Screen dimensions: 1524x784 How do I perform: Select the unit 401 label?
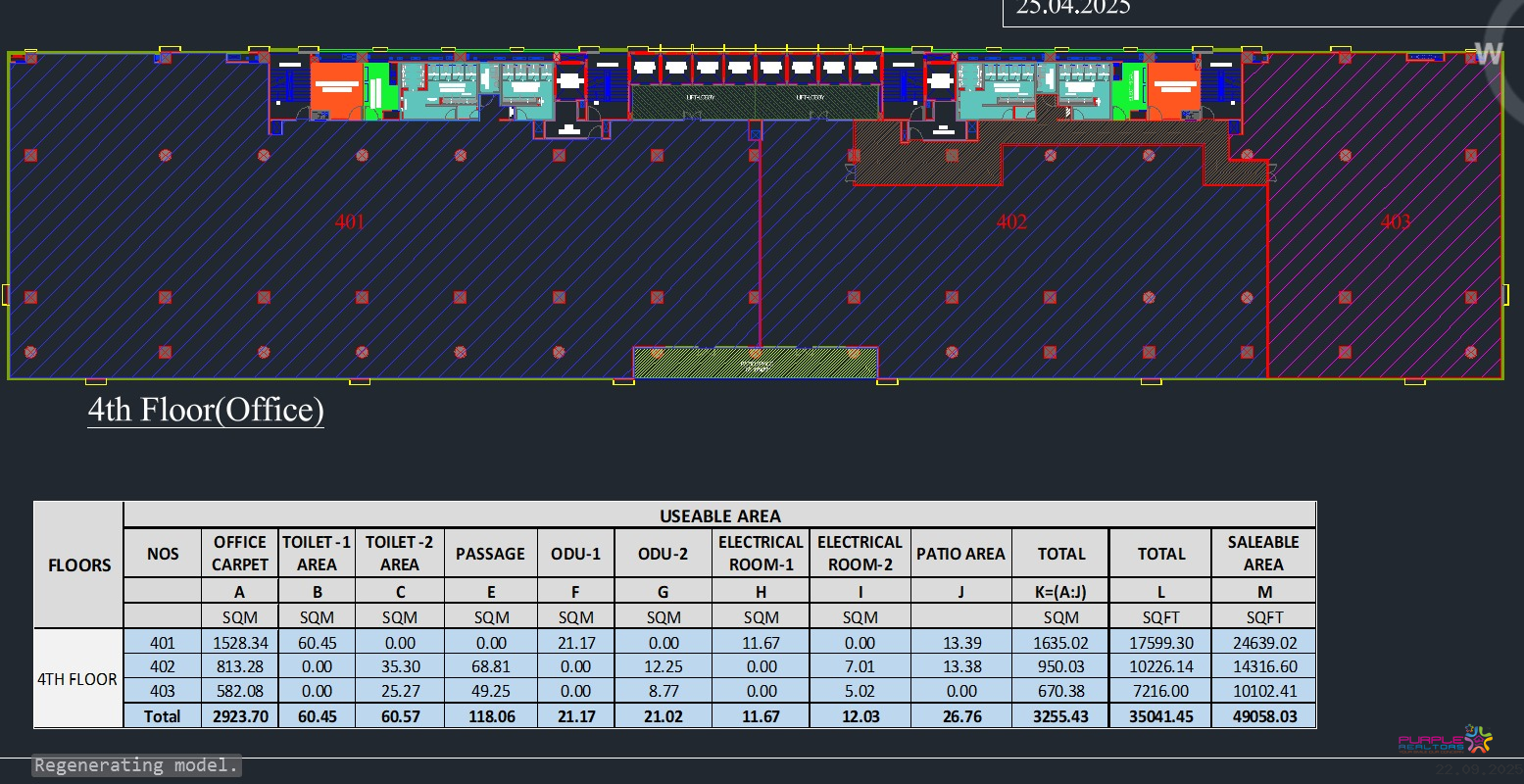point(350,221)
